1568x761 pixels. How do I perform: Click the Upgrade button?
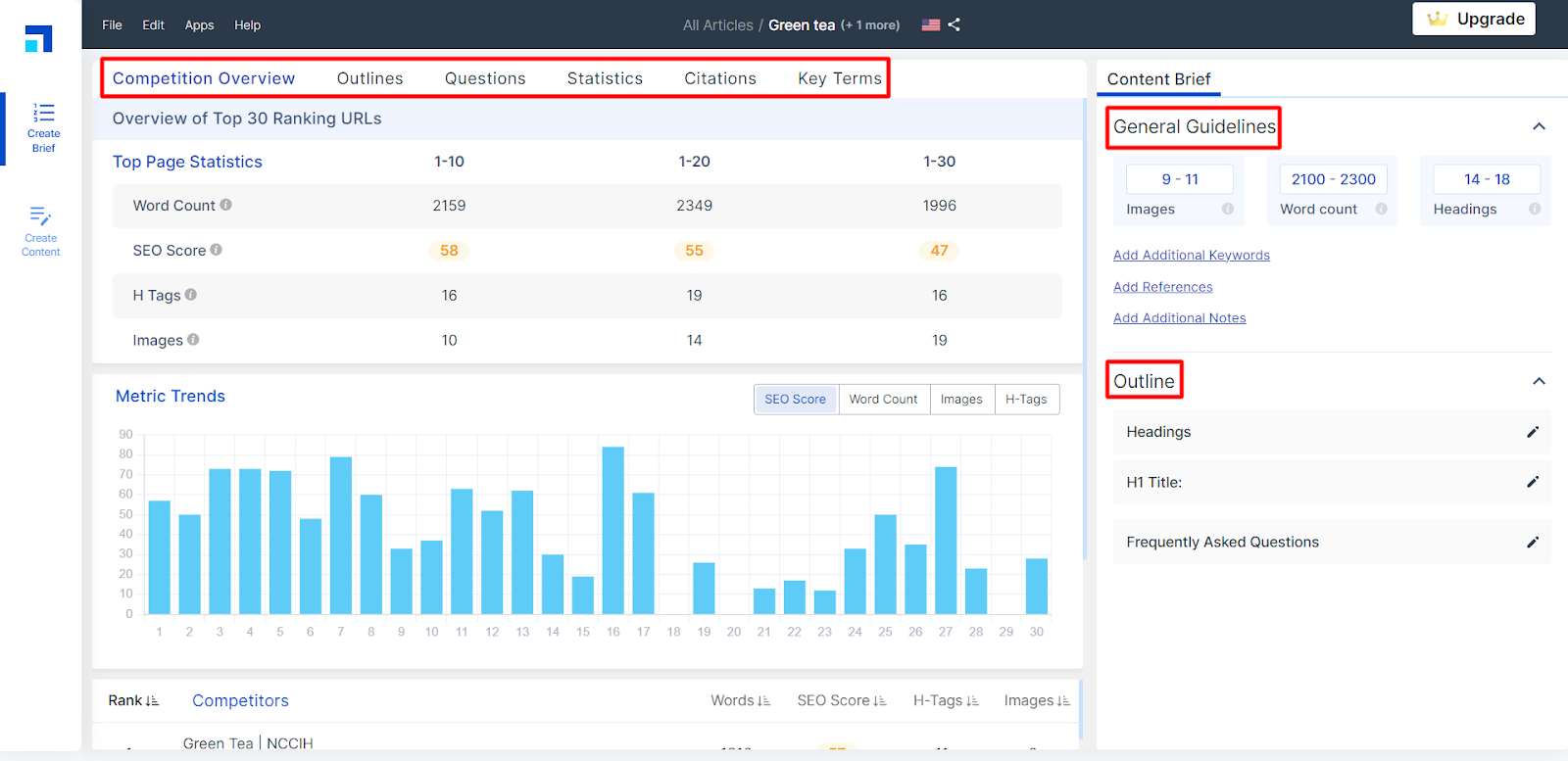coord(1474,19)
